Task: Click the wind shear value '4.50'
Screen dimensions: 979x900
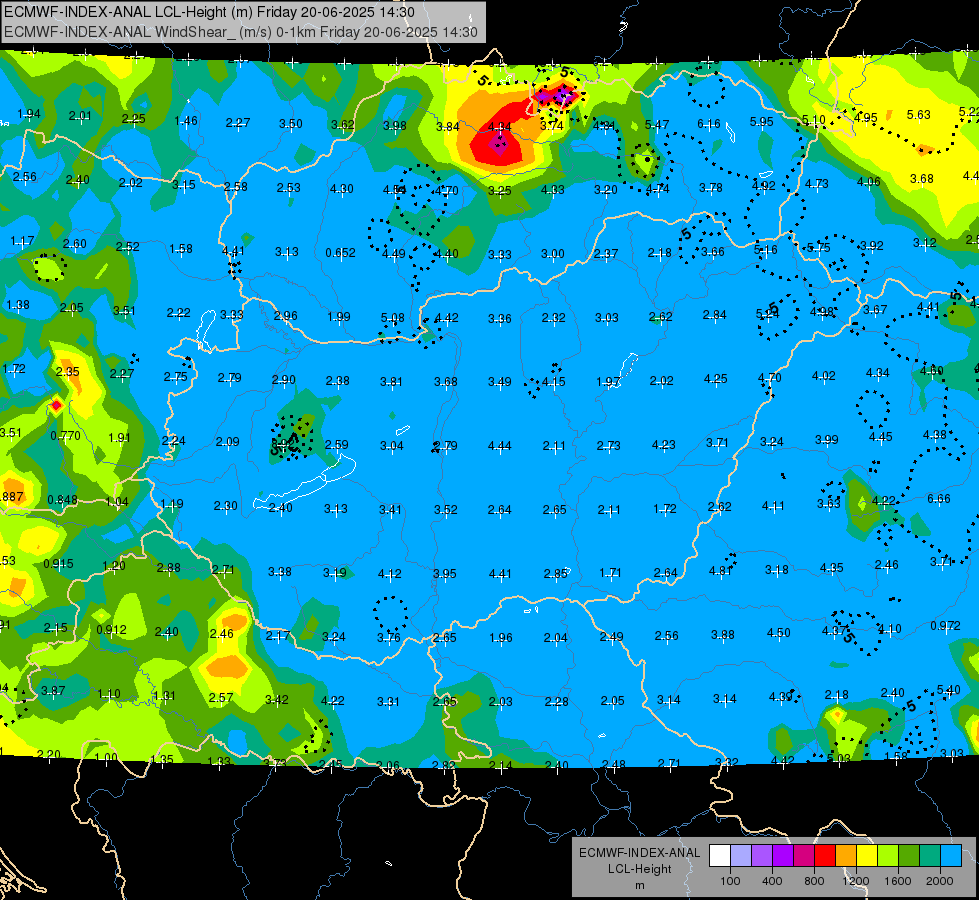Action: 779,633
